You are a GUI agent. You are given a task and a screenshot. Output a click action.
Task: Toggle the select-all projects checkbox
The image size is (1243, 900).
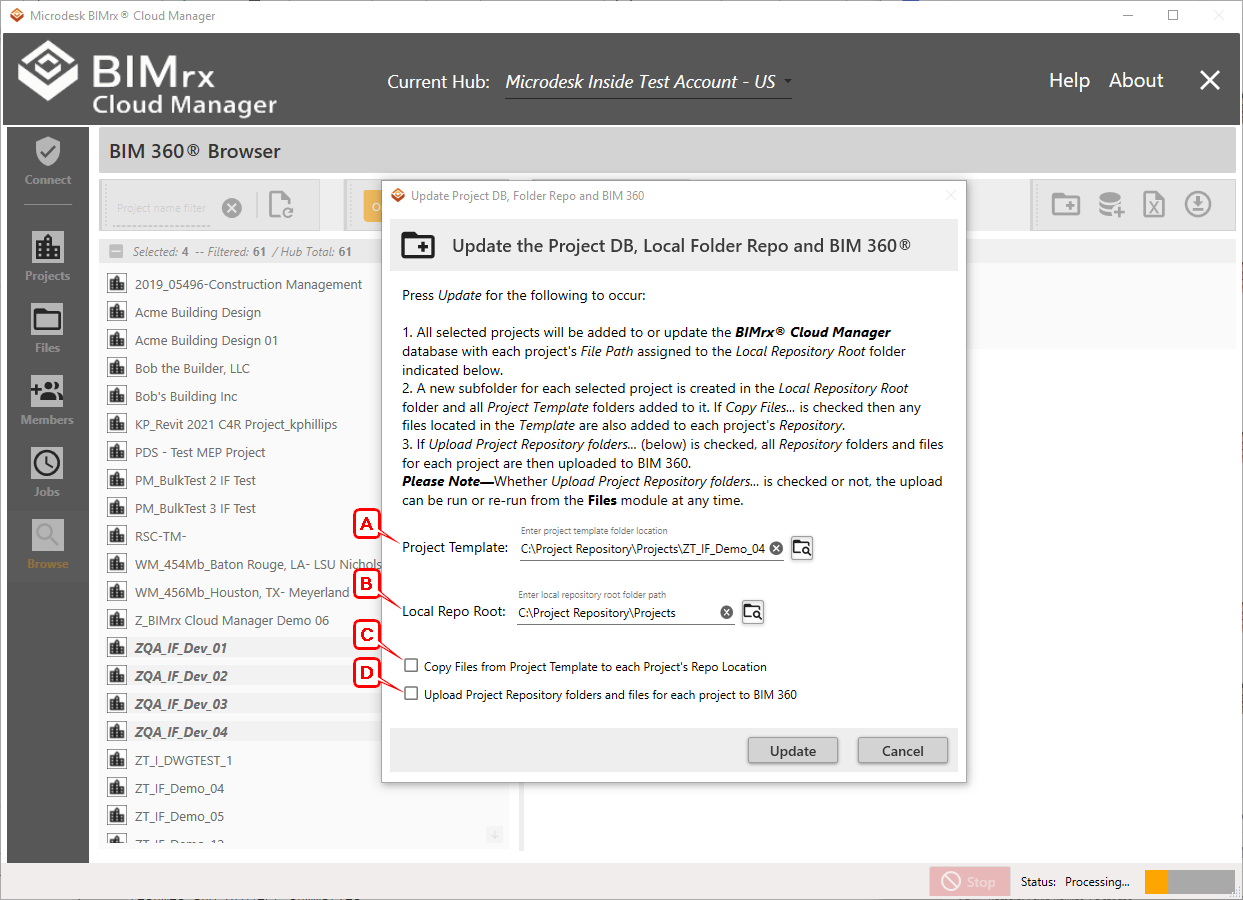(x=116, y=252)
